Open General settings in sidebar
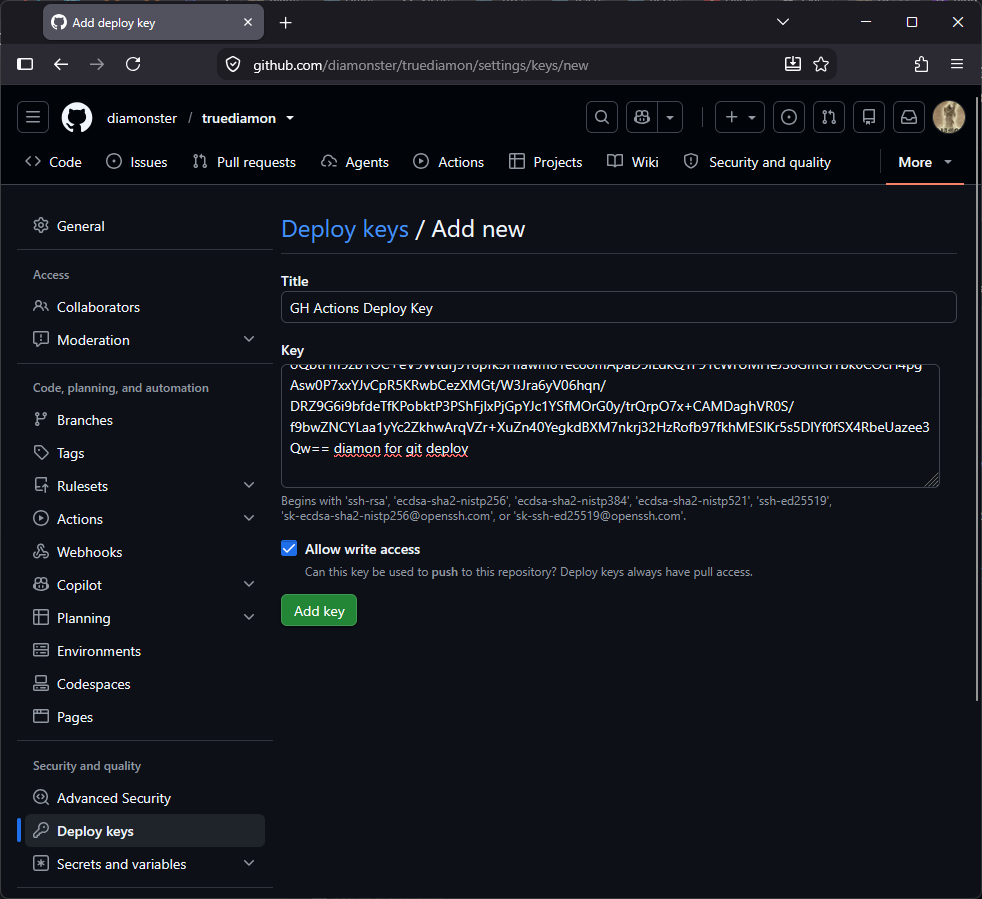This screenshot has height=899, width=982. pyautogui.click(x=144, y=226)
